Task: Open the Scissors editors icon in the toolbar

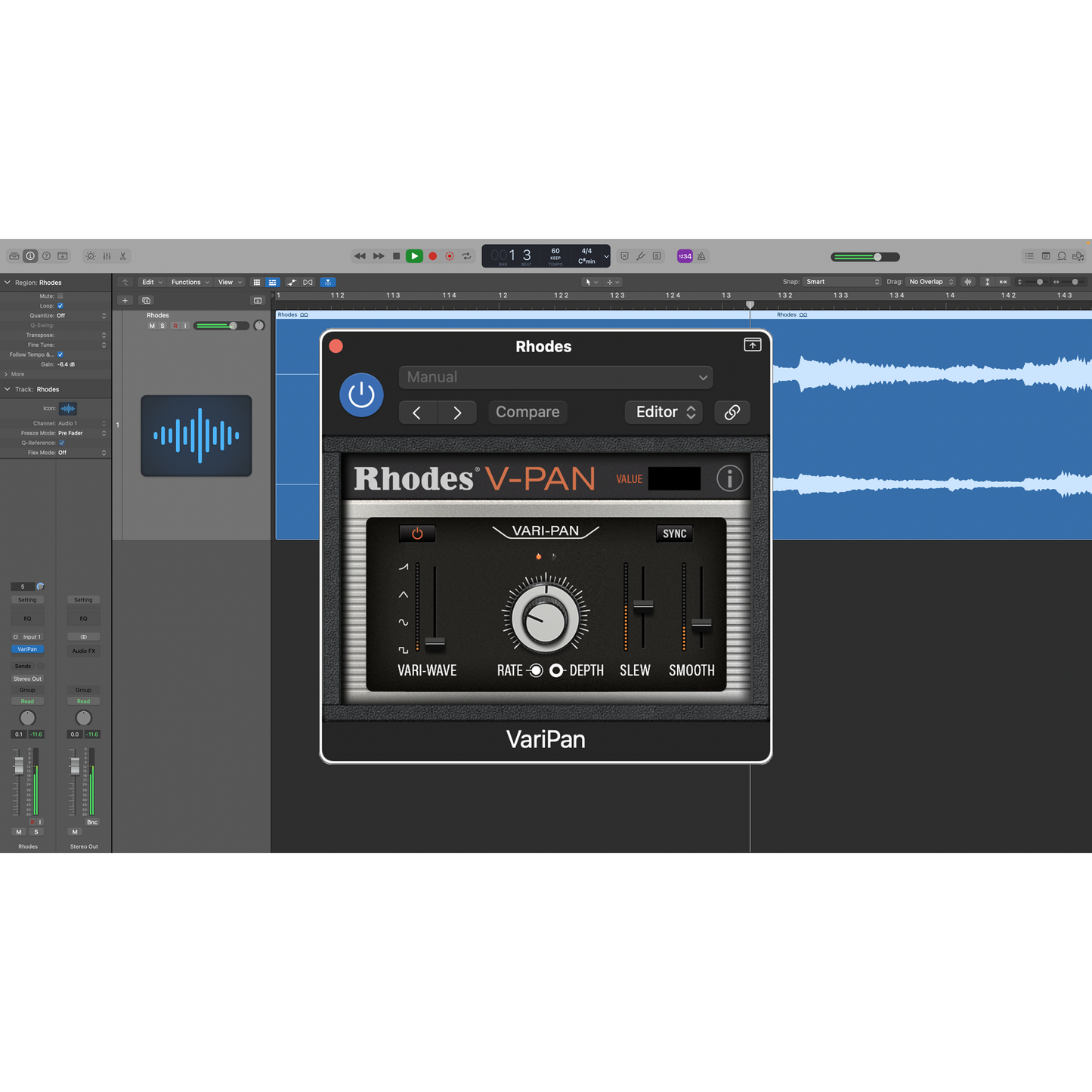Action: click(123, 256)
